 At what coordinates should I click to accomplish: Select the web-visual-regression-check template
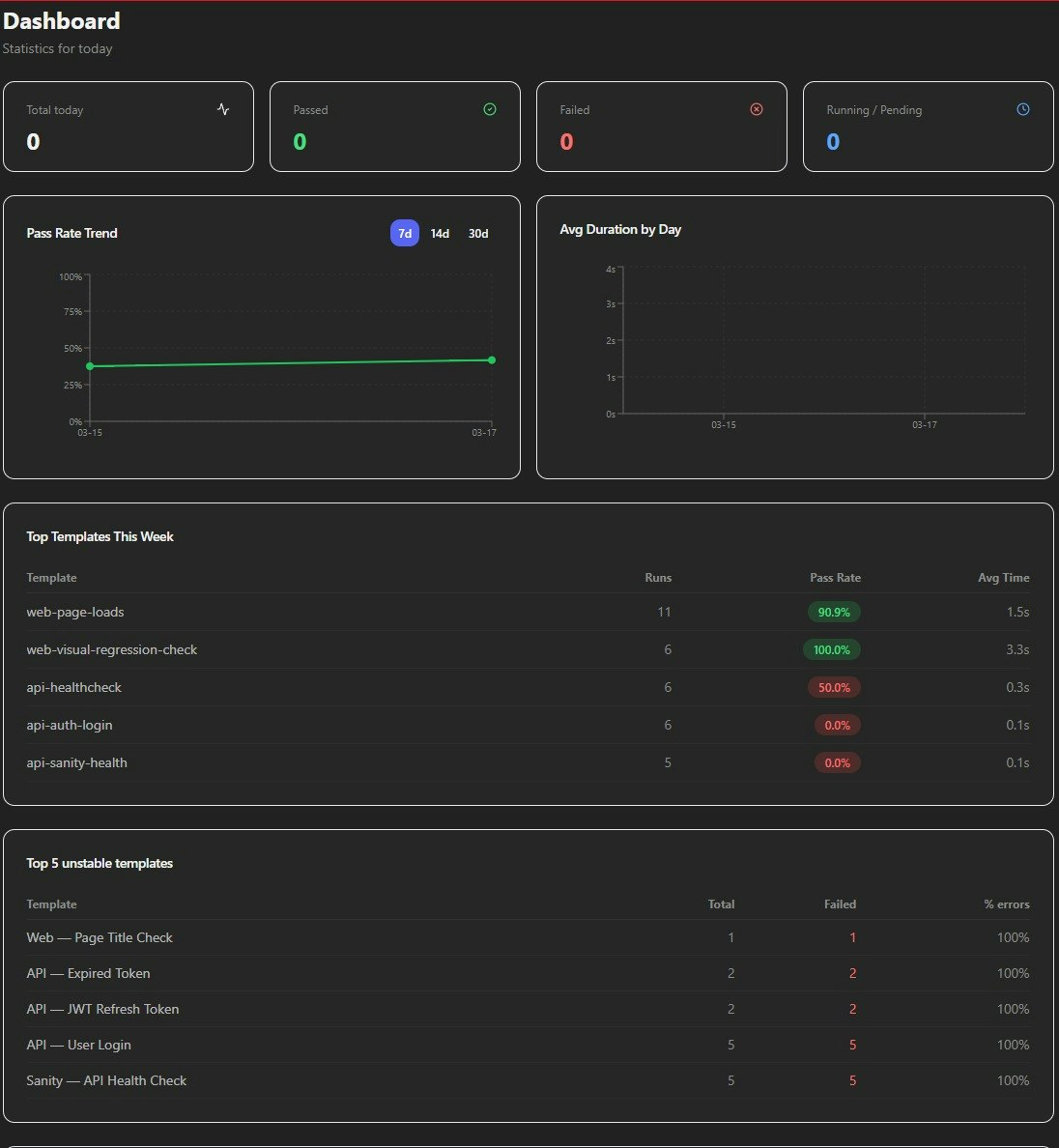[528, 649]
